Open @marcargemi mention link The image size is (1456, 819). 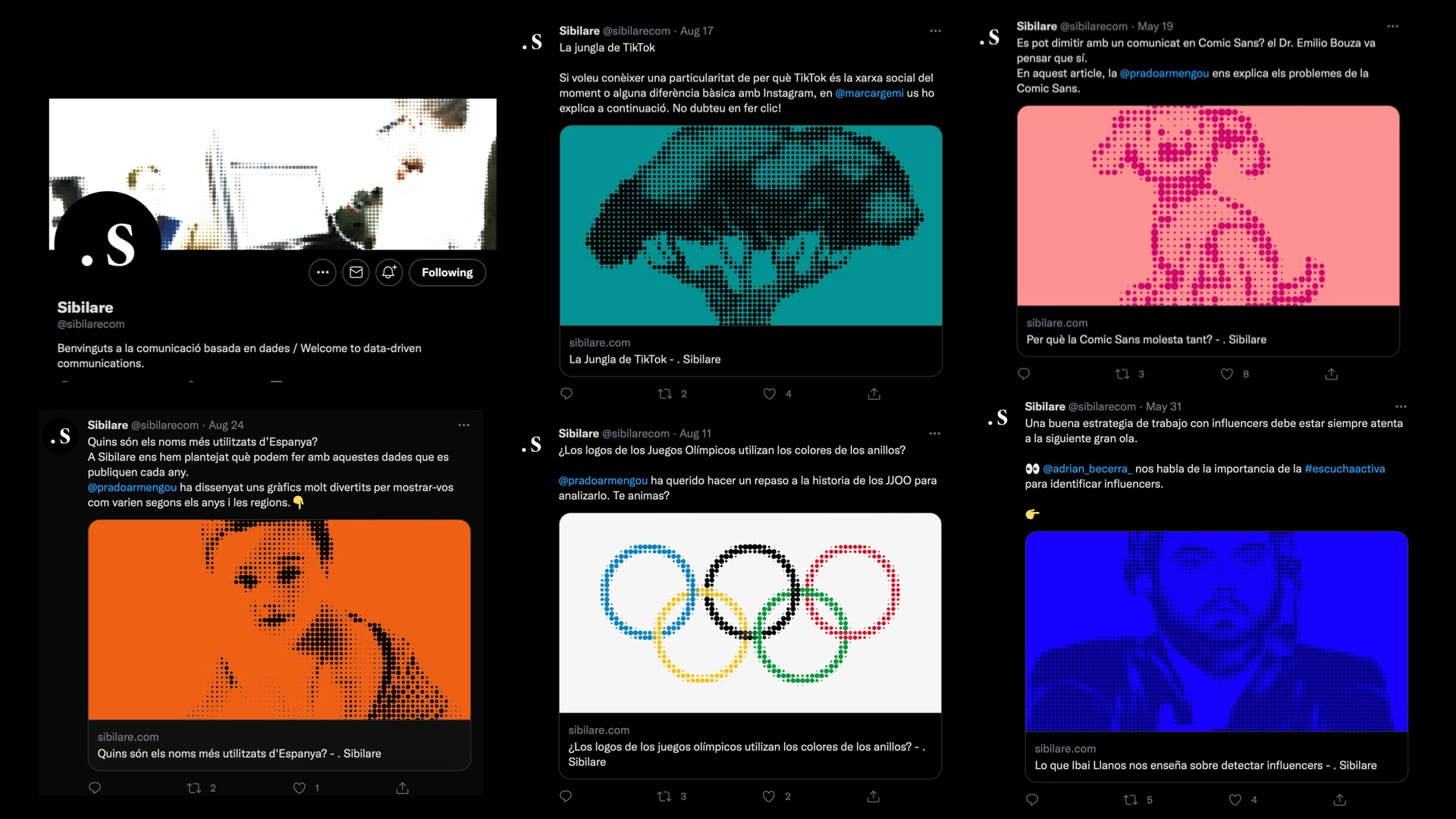tap(869, 93)
